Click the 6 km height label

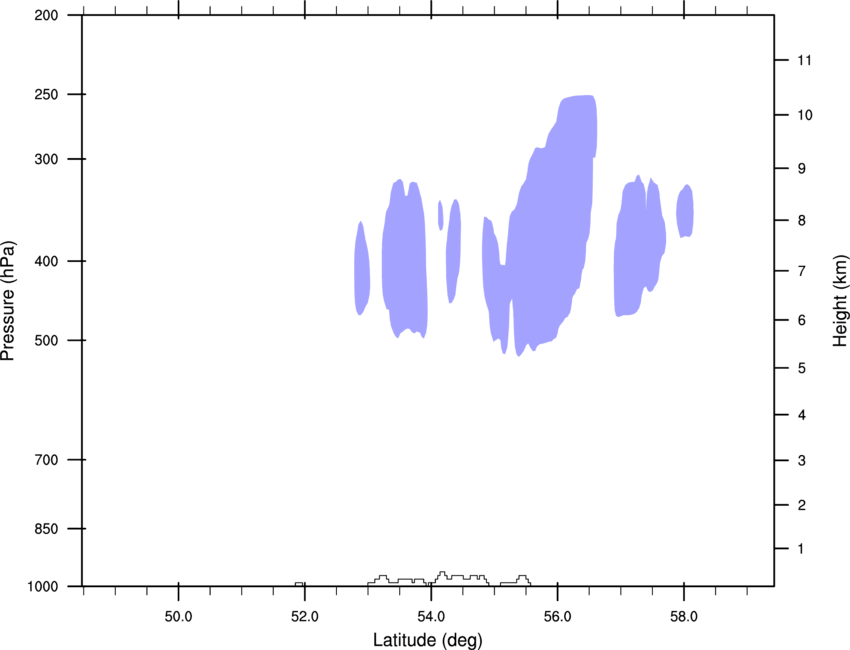[x=801, y=320]
